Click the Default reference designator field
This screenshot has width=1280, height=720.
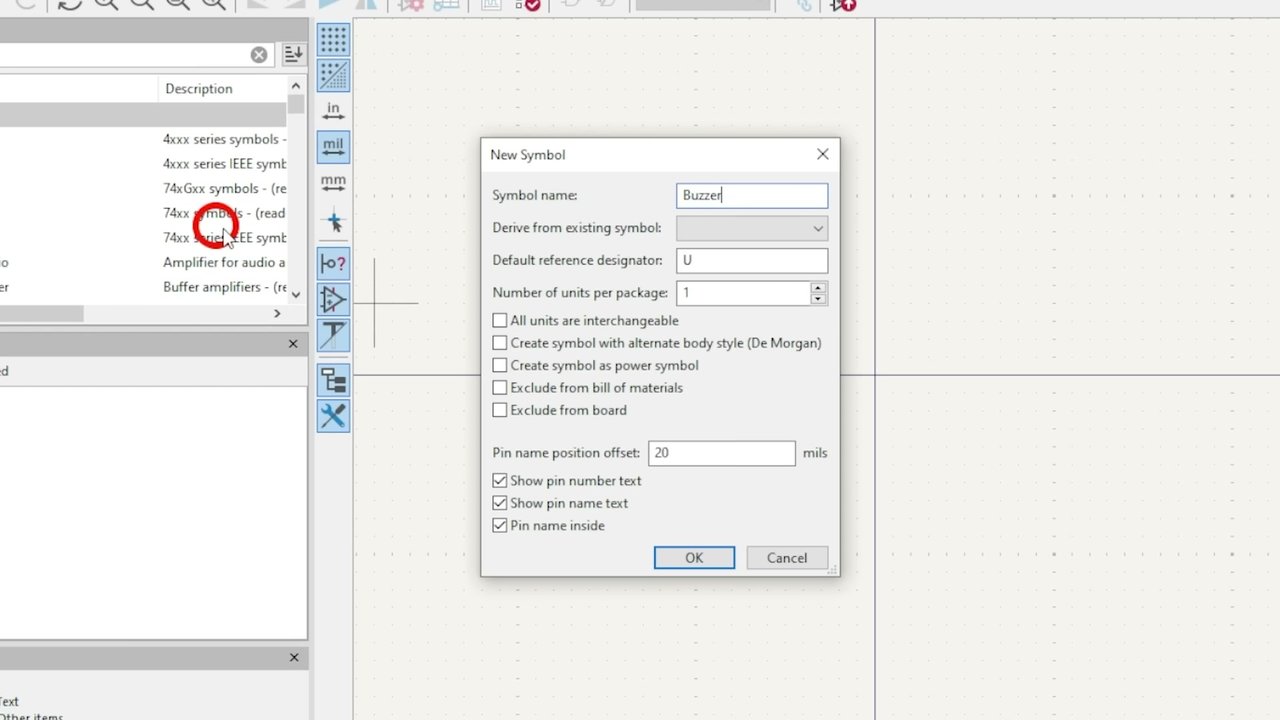click(x=752, y=260)
